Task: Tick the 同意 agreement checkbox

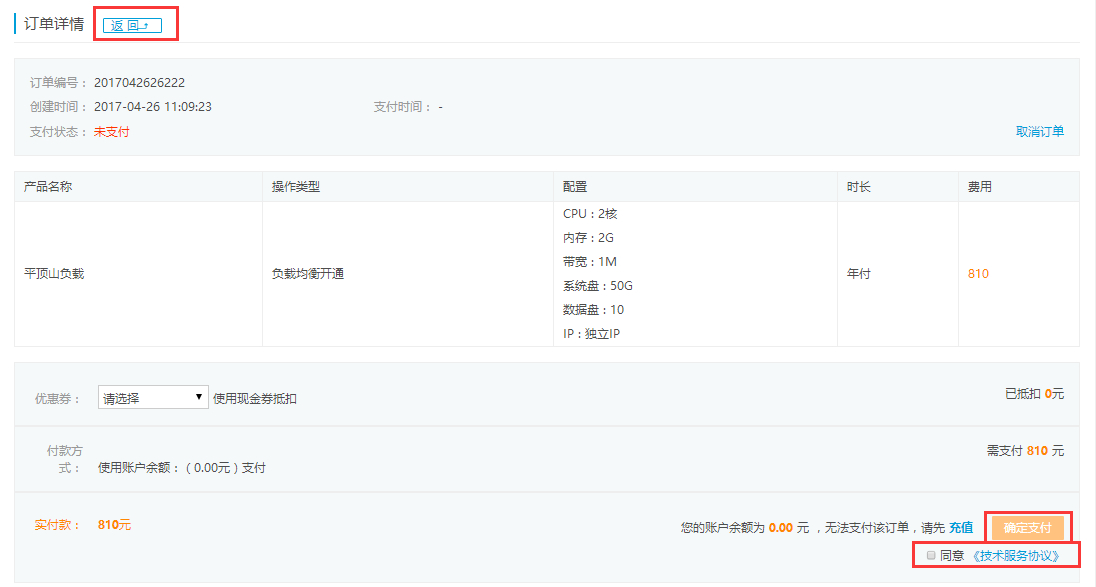Action: (x=931, y=555)
